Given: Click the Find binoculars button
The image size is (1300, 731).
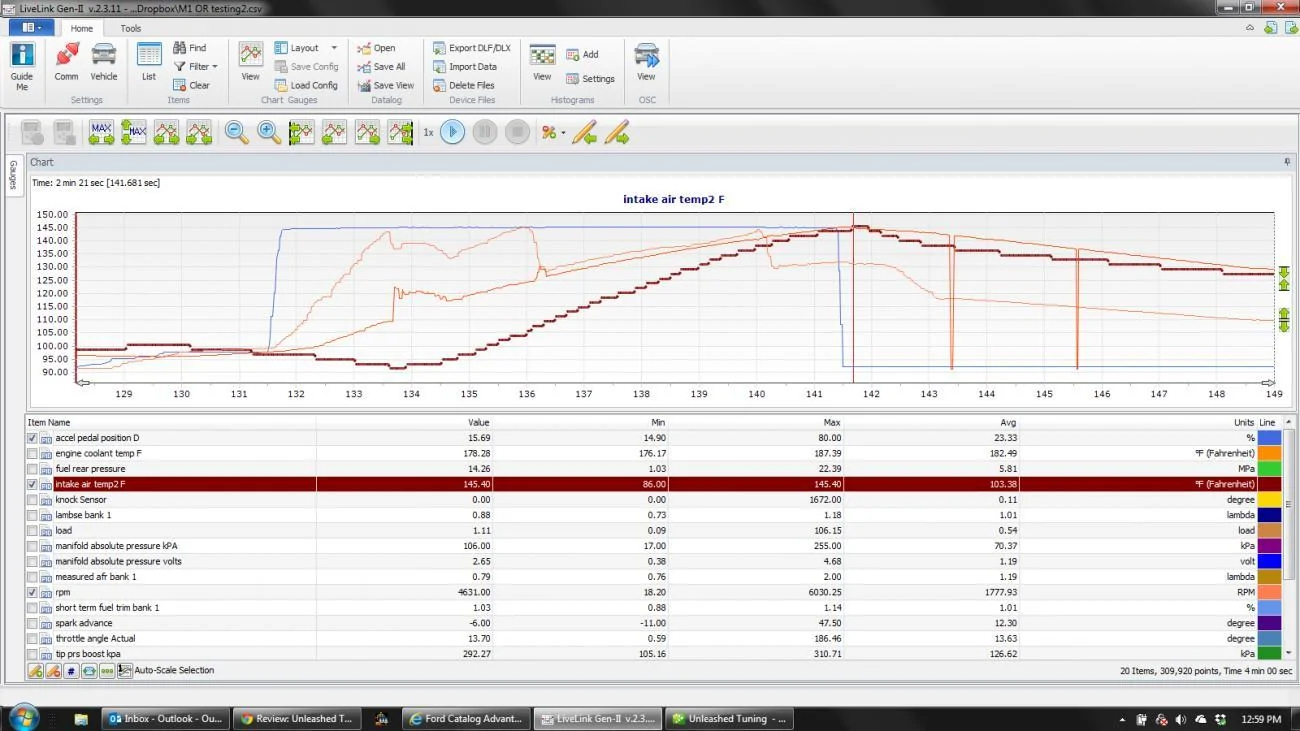Looking at the screenshot, I should pyautogui.click(x=189, y=48).
